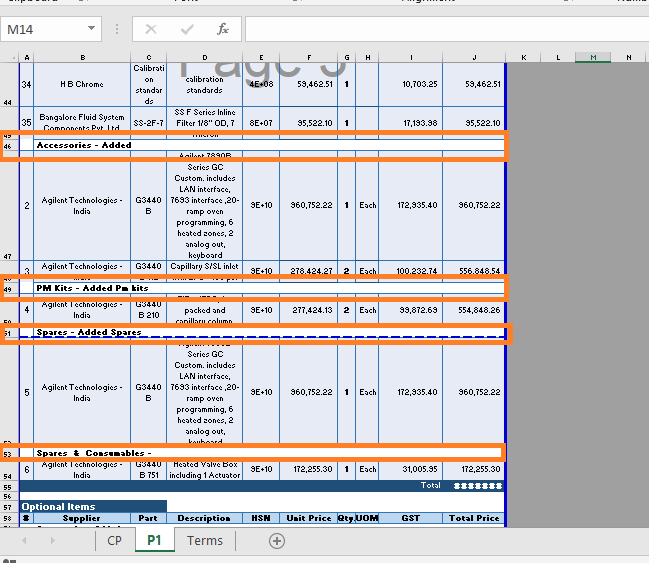The height and width of the screenshot is (563, 649).
Task: Select row 47 header
Action: [x=9, y=211]
